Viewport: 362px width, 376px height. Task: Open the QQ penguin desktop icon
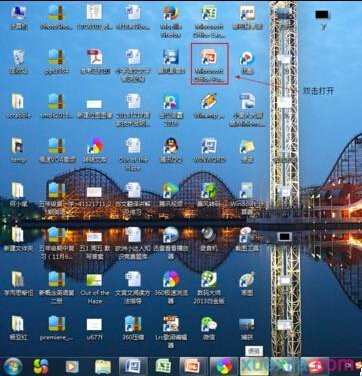[171, 150]
